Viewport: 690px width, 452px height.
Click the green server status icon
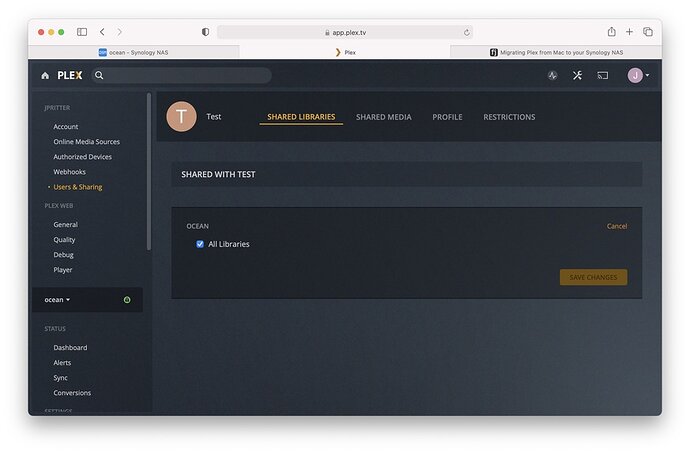127,300
